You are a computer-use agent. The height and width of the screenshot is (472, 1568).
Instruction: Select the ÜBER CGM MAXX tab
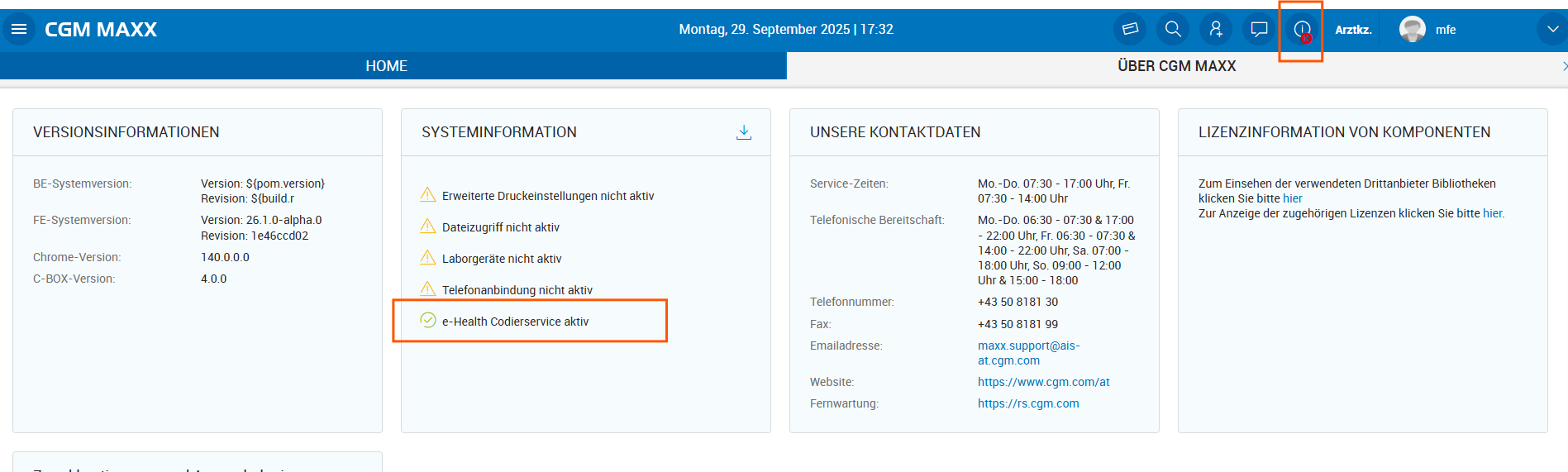pos(1176,66)
